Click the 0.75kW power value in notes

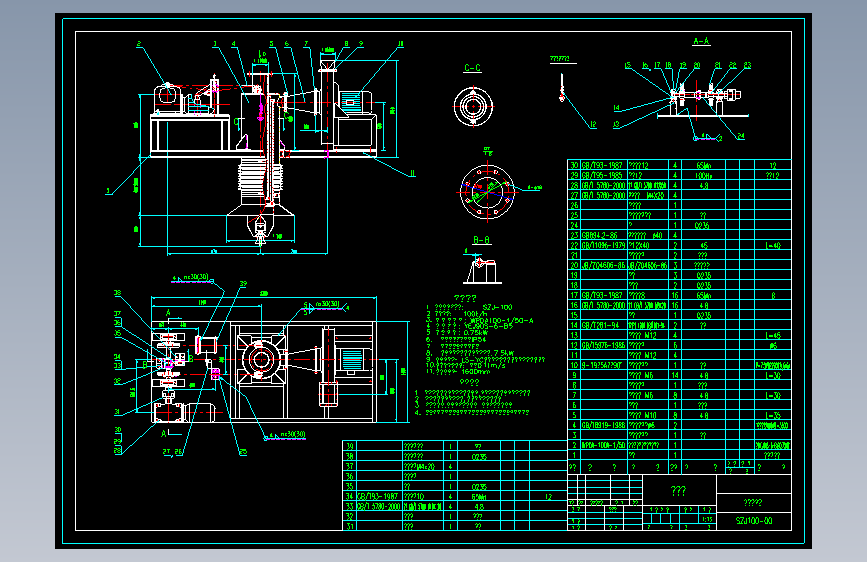coord(477,333)
